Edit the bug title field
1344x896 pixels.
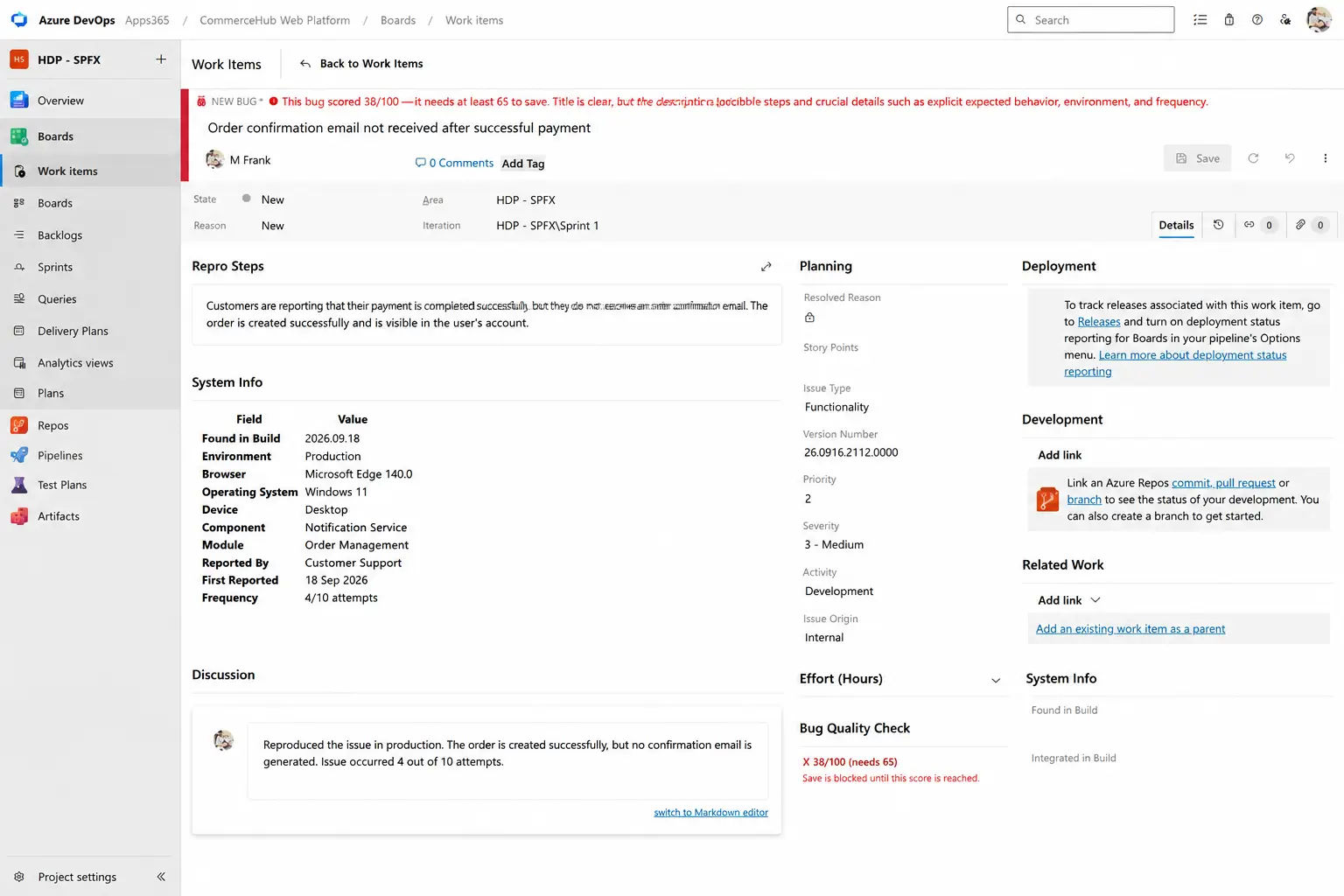[399, 128]
